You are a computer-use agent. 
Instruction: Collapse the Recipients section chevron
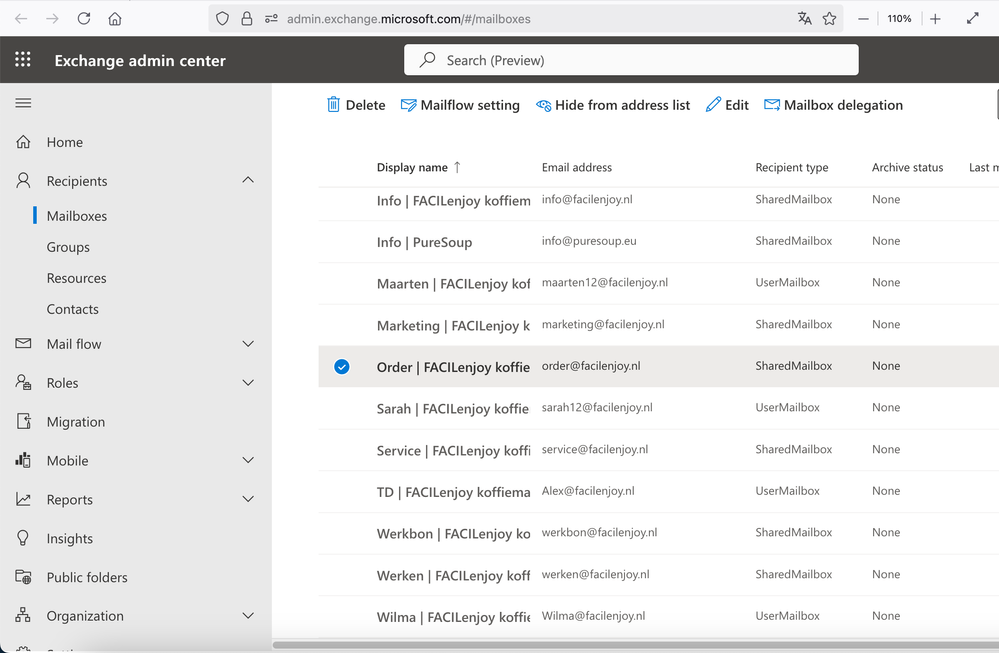click(248, 180)
